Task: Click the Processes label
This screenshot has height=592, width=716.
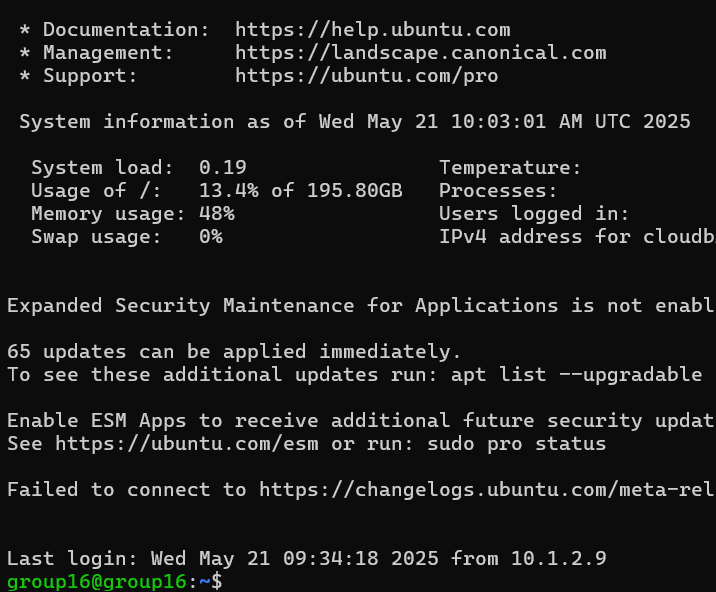Action: 498,190
